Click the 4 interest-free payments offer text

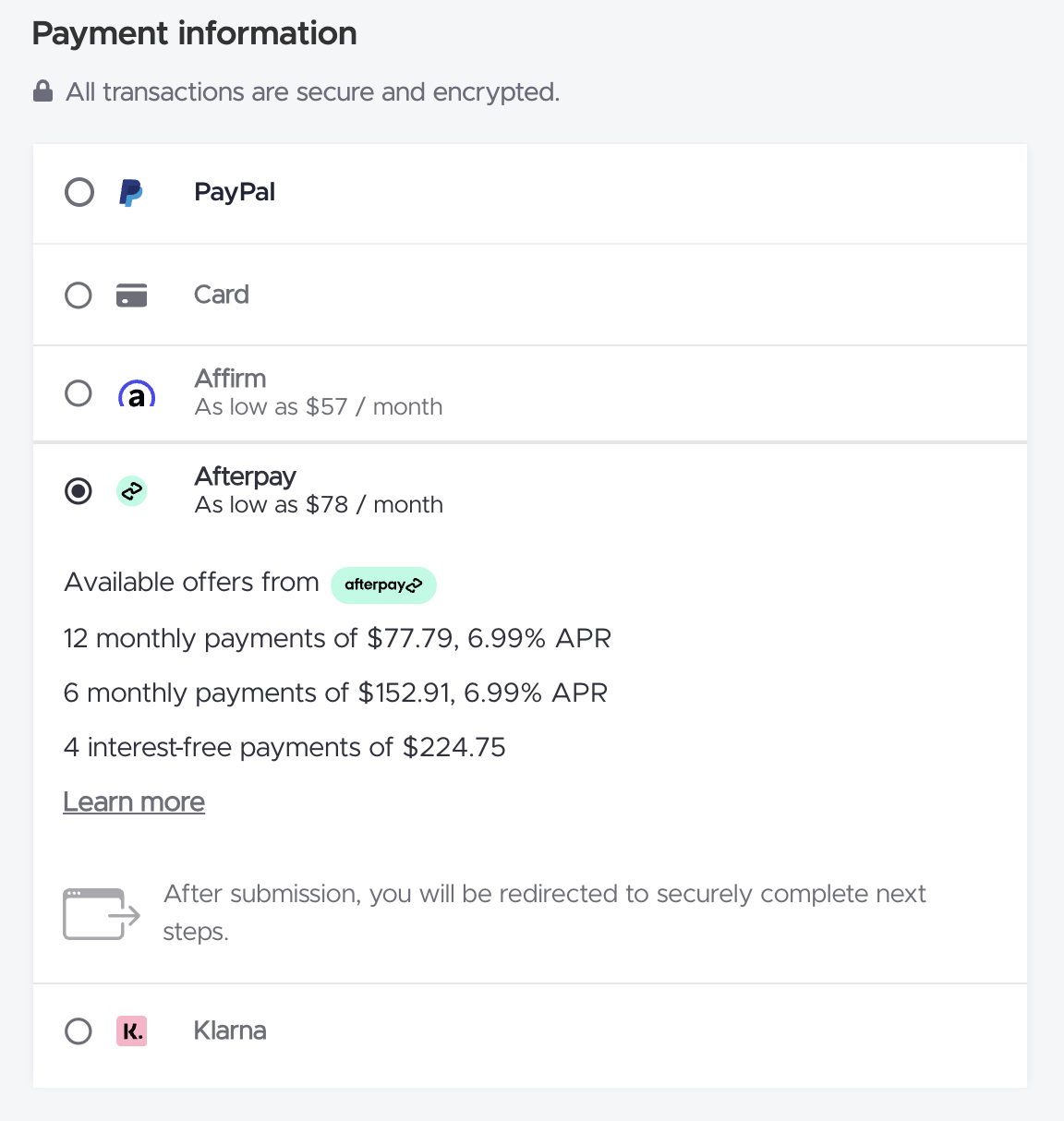284,747
